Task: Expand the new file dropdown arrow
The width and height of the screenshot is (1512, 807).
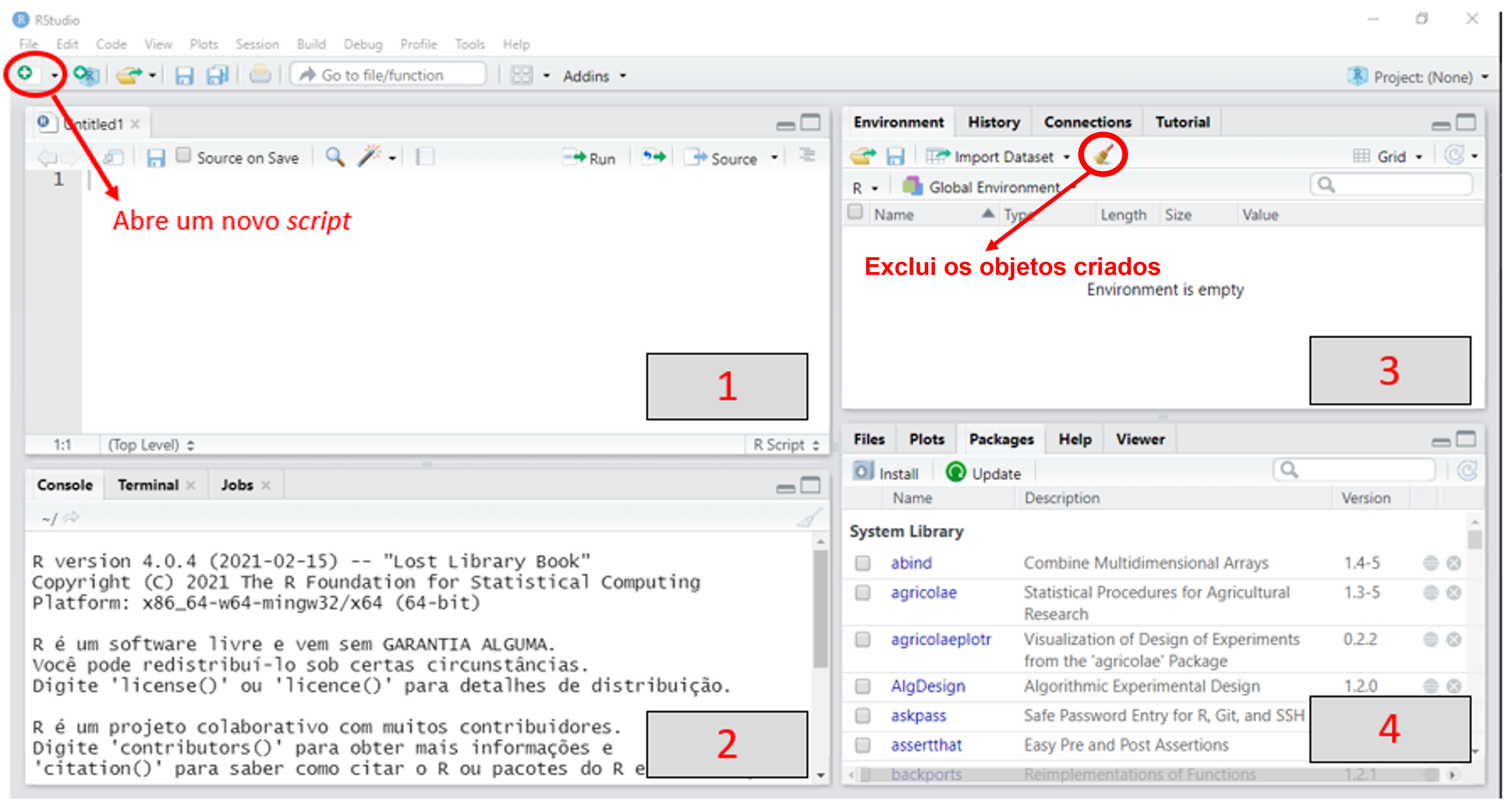Action: point(54,76)
